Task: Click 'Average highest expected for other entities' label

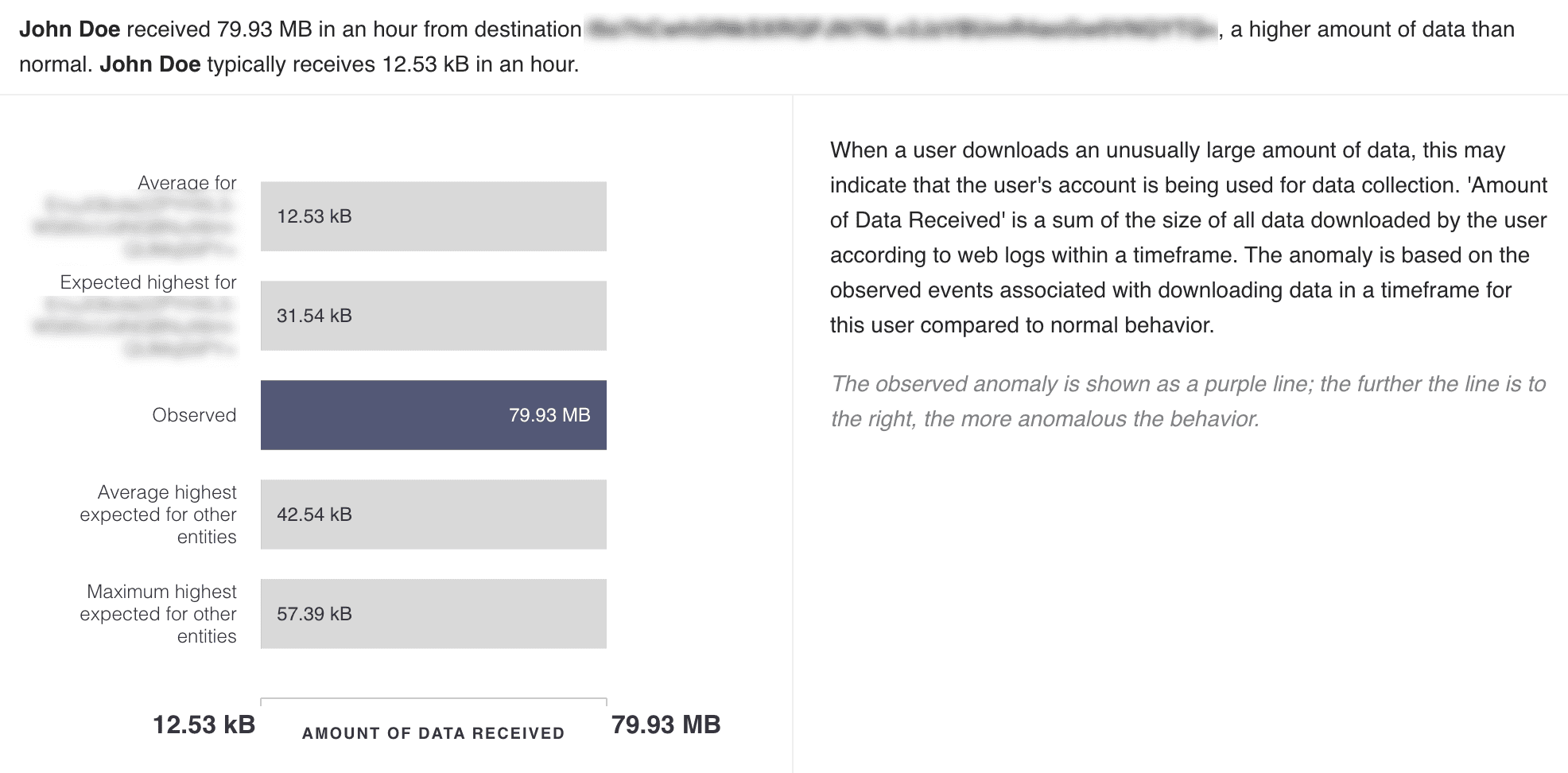Action: tap(158, 515)
